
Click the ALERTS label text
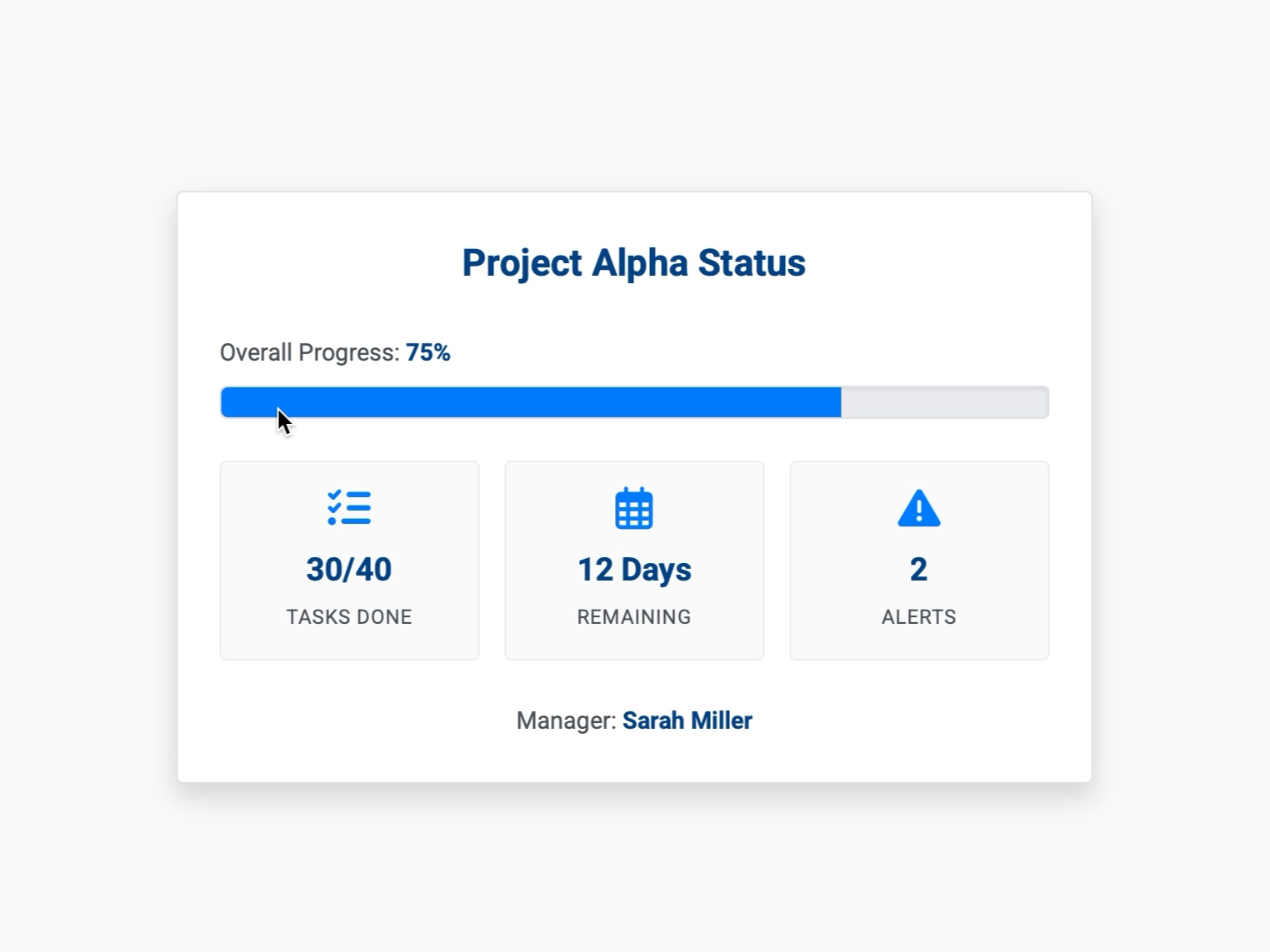918,616
